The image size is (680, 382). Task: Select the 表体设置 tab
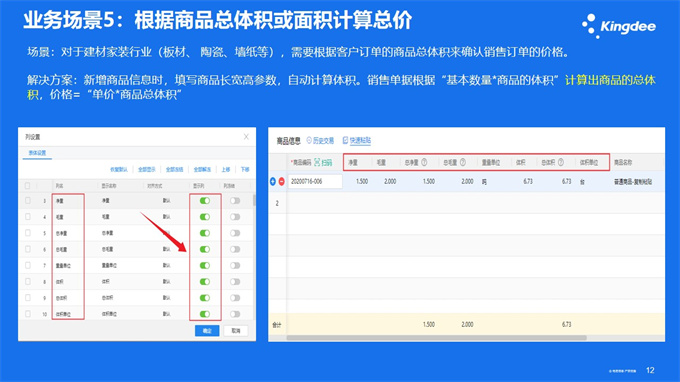[x=37, y=153]
